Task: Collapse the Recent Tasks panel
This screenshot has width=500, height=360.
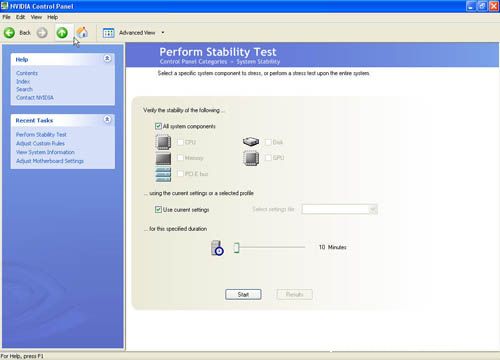Action: (x=107, y=119)
